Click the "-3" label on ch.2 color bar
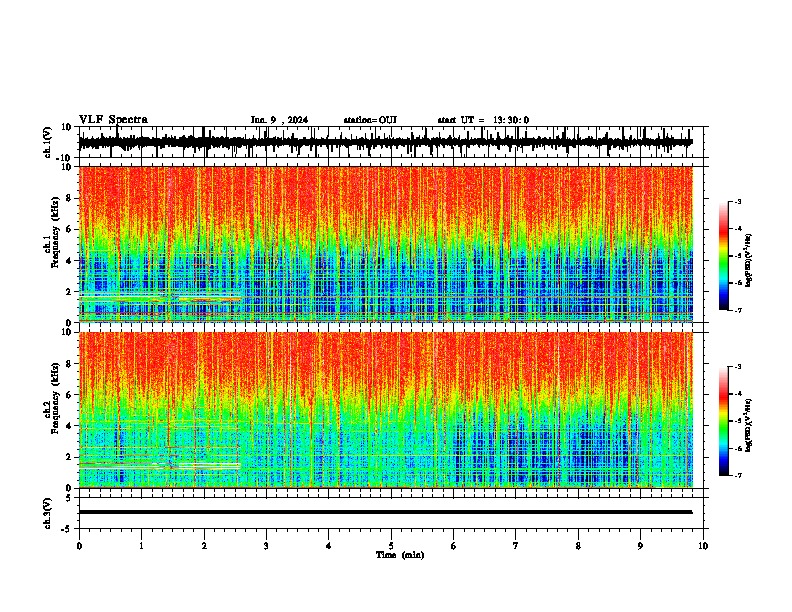This screenshot has height=612, width=792. click(x=737, y=367)
